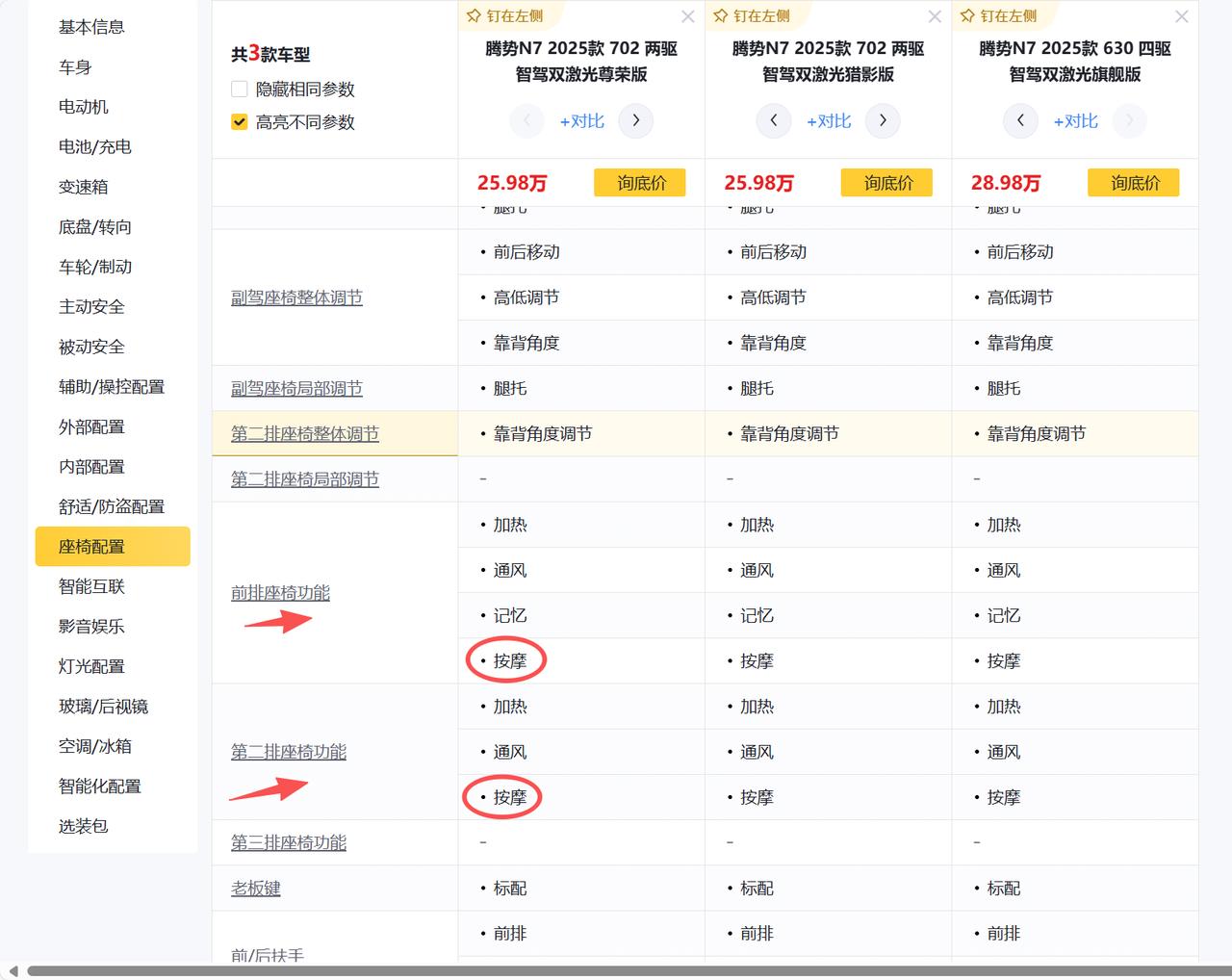Viewport: 1232px width, 980px height.
Task: Go to 智能化配置 section
Action: tap(100, 787)
